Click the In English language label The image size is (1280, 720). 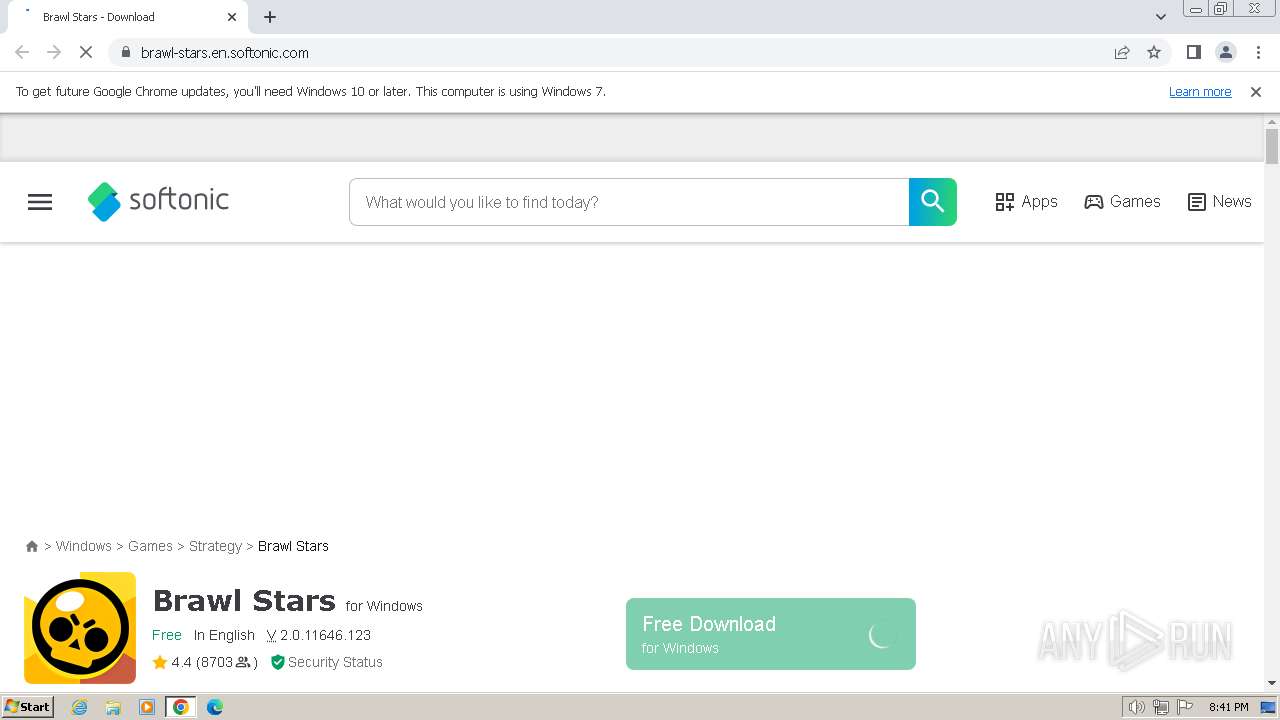coord(224,635)
